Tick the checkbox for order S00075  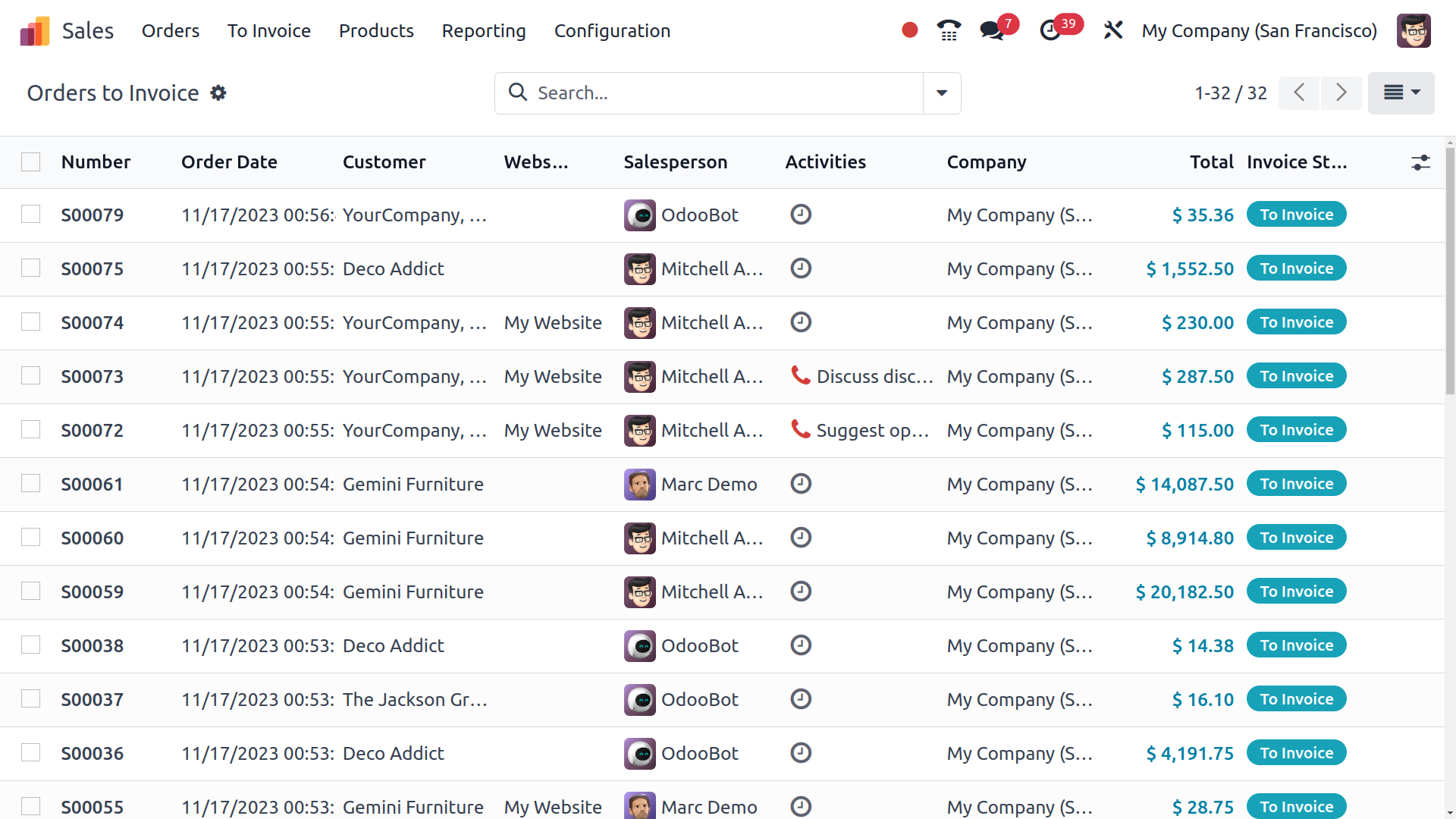(31, 268)
